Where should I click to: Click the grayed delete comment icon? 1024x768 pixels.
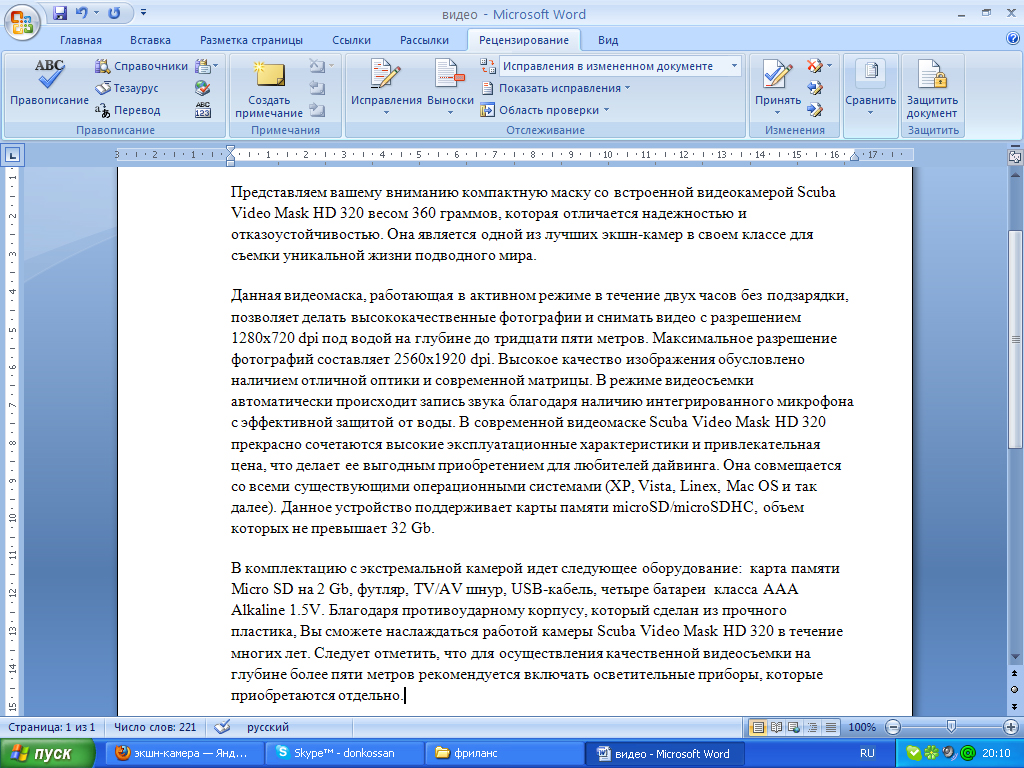point(317,65)
